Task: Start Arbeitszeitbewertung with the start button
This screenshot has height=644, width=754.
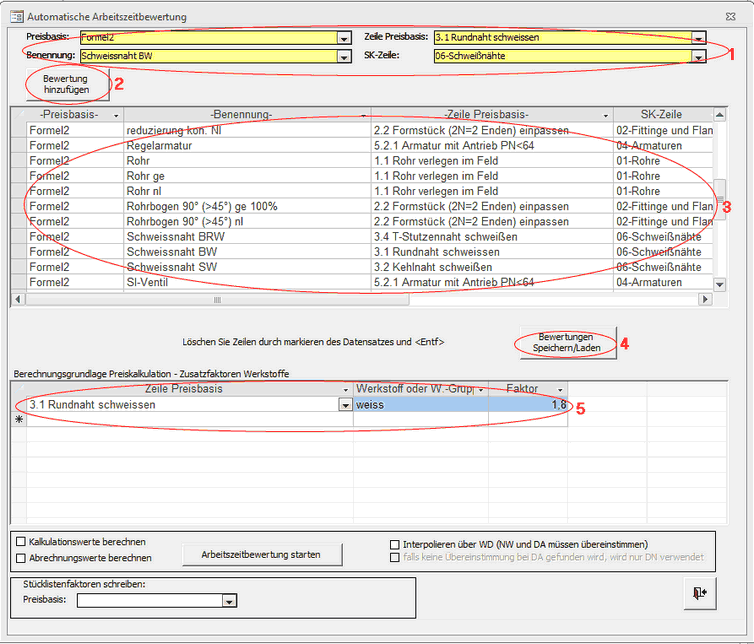Action: (x=264, y=553)
